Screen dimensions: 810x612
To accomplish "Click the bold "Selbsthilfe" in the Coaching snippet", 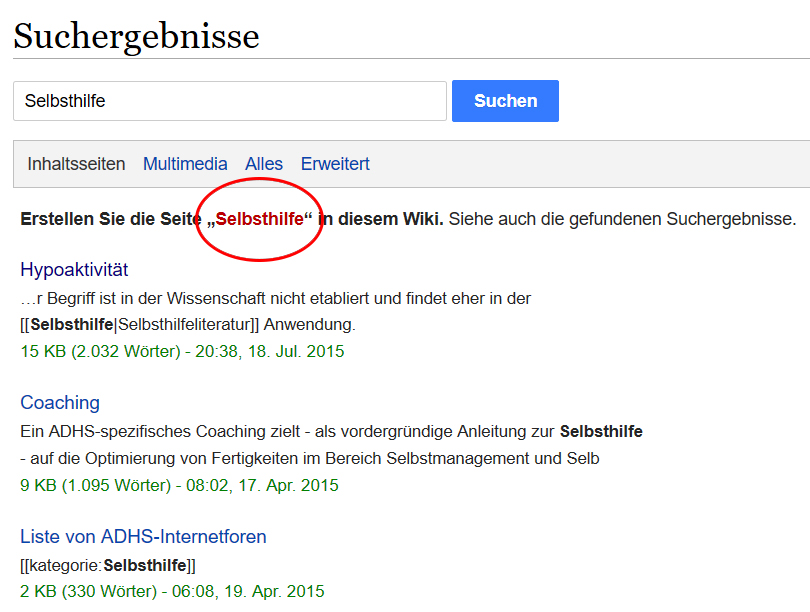I will [x=601, y=432].
